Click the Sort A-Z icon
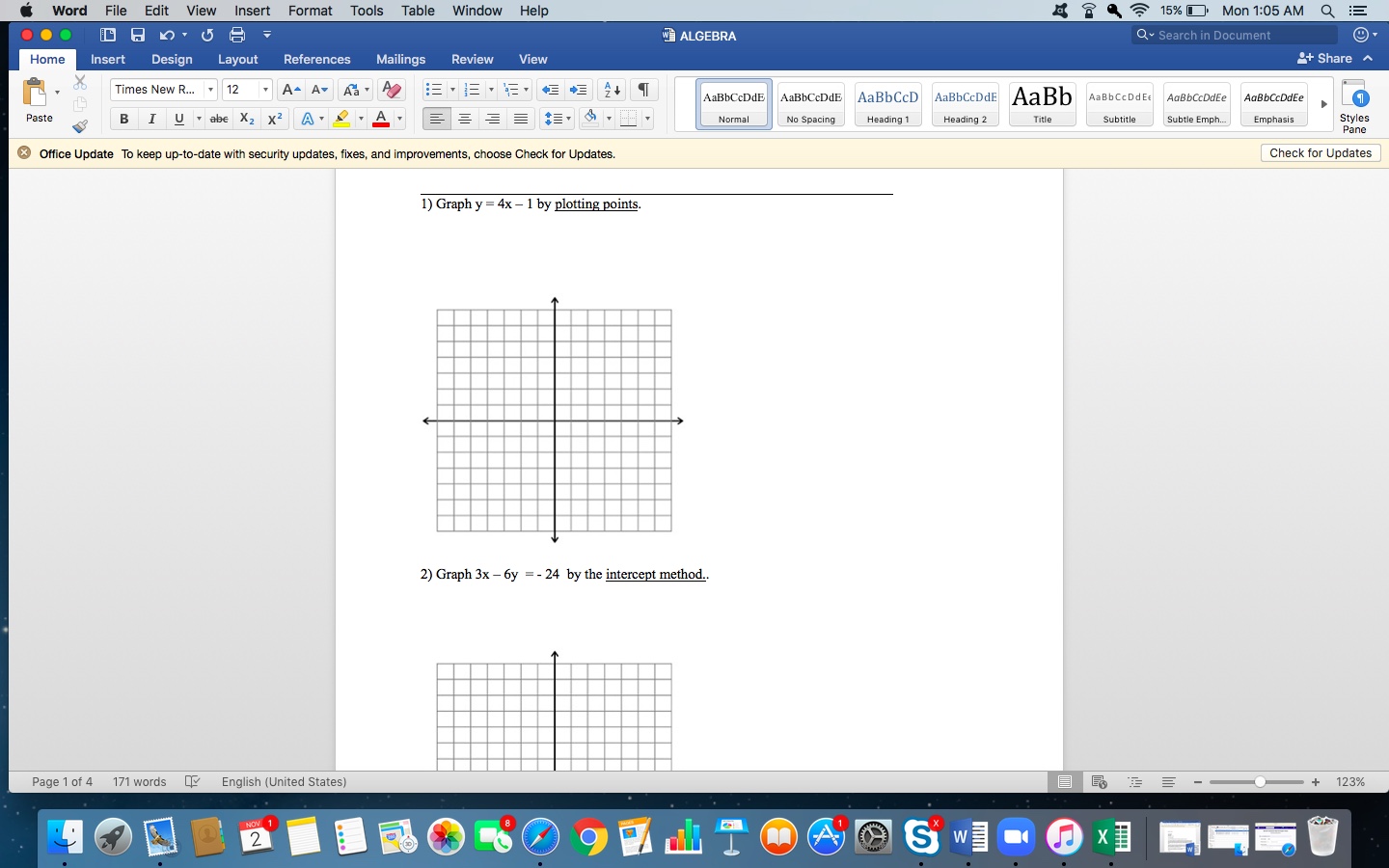 tap(612, 90)
